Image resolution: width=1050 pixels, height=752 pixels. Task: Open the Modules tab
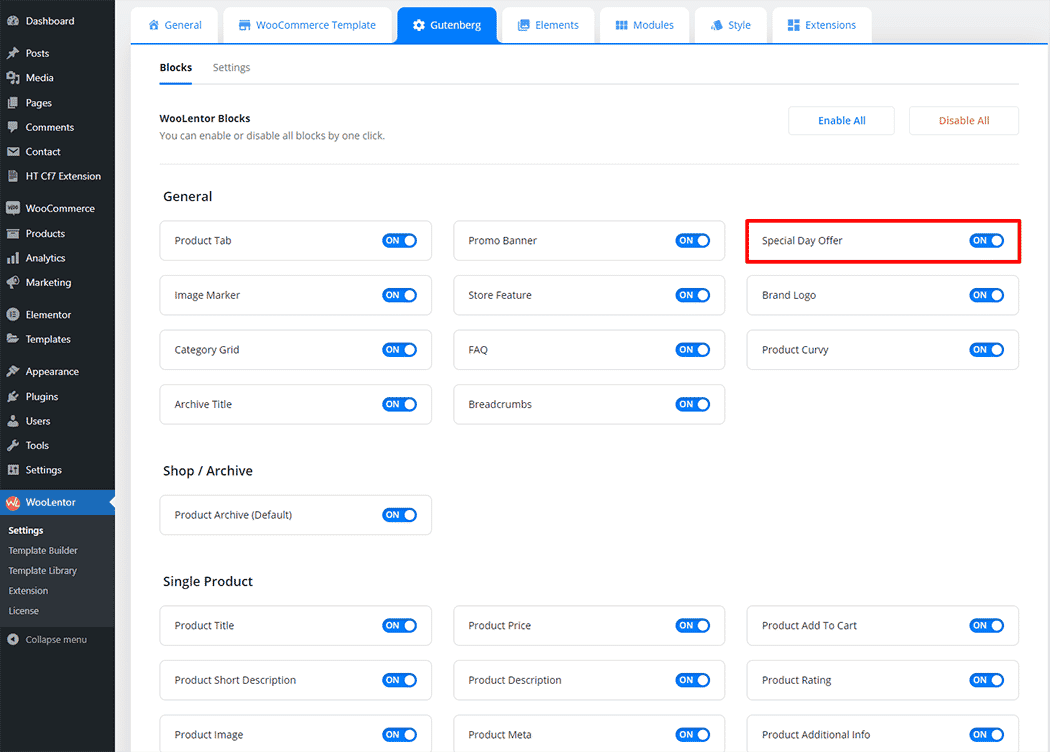click(644, 25)
